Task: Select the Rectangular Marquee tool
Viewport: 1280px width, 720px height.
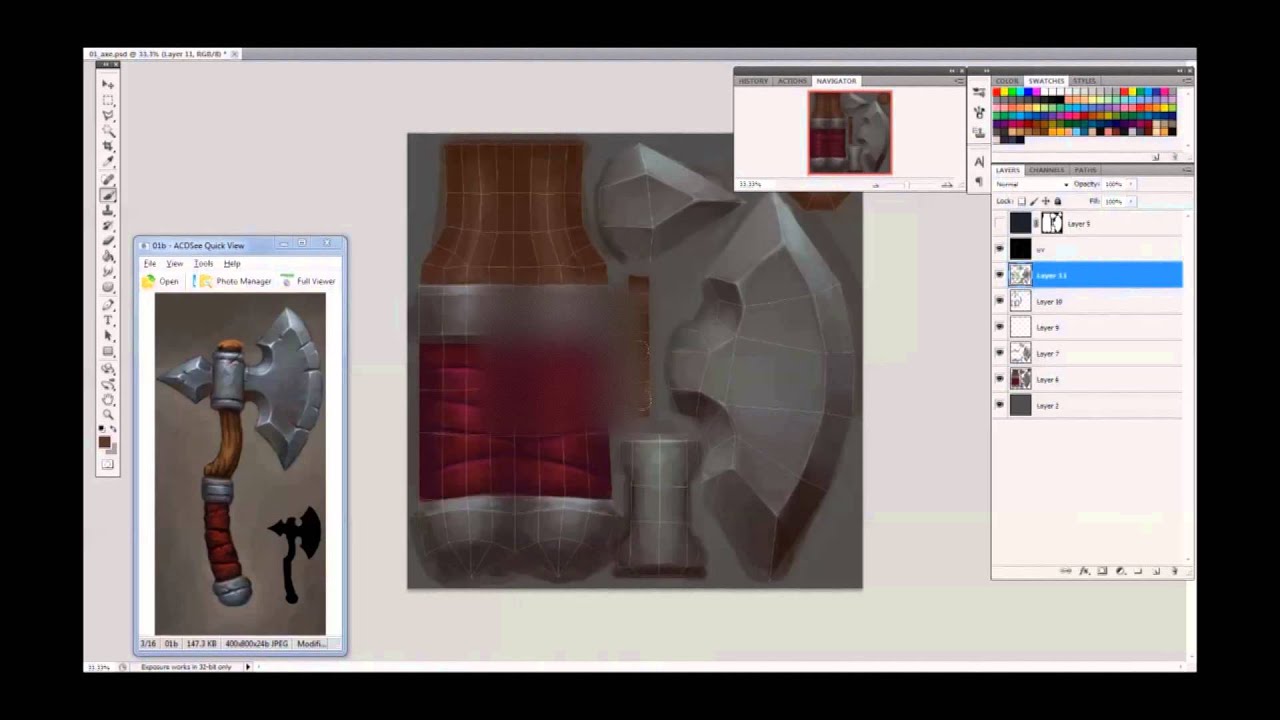Action: click(x=108, y=101)
